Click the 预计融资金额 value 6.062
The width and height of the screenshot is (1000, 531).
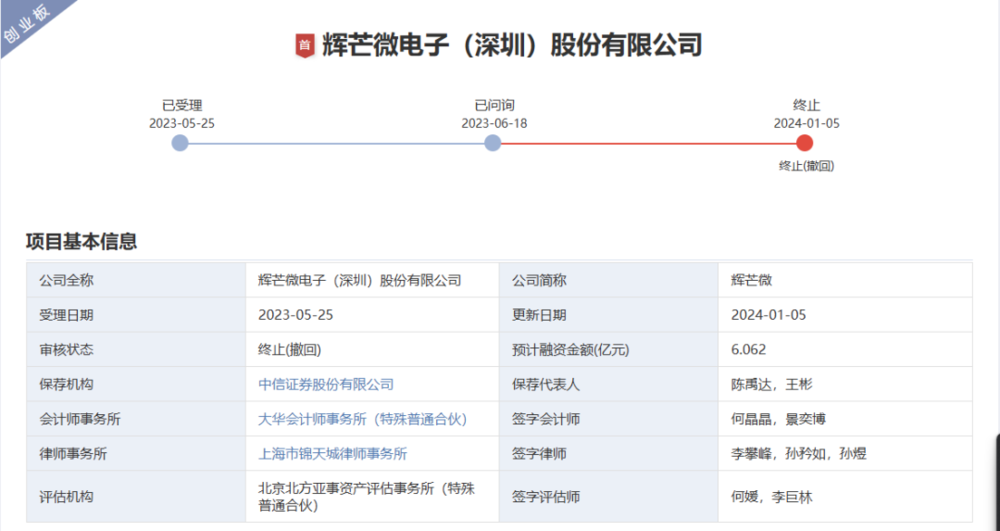pyautogui.click(x=749, y=350)
